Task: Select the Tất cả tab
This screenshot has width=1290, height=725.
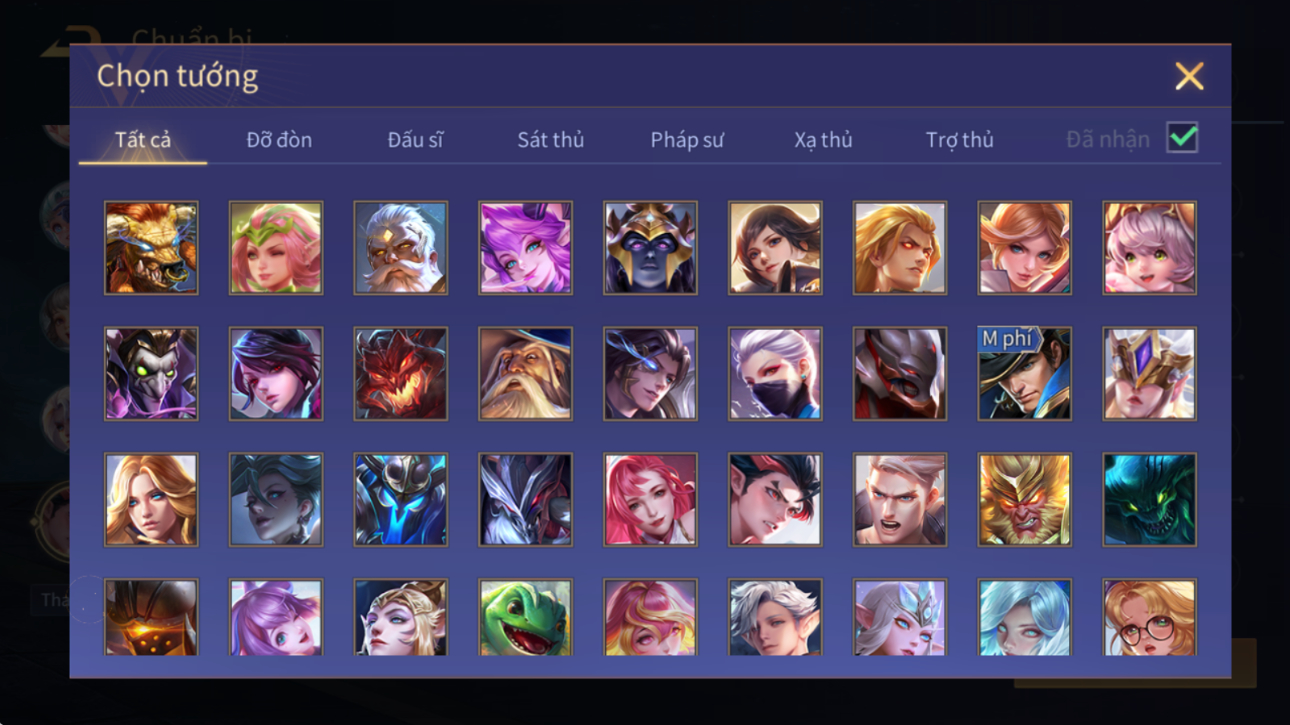Action: tap(143, 140)
